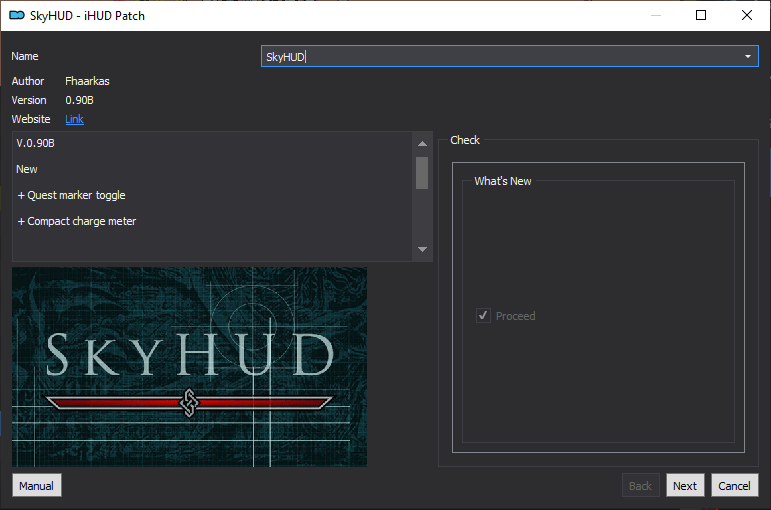Click the Manual button

tap(36, 485)
